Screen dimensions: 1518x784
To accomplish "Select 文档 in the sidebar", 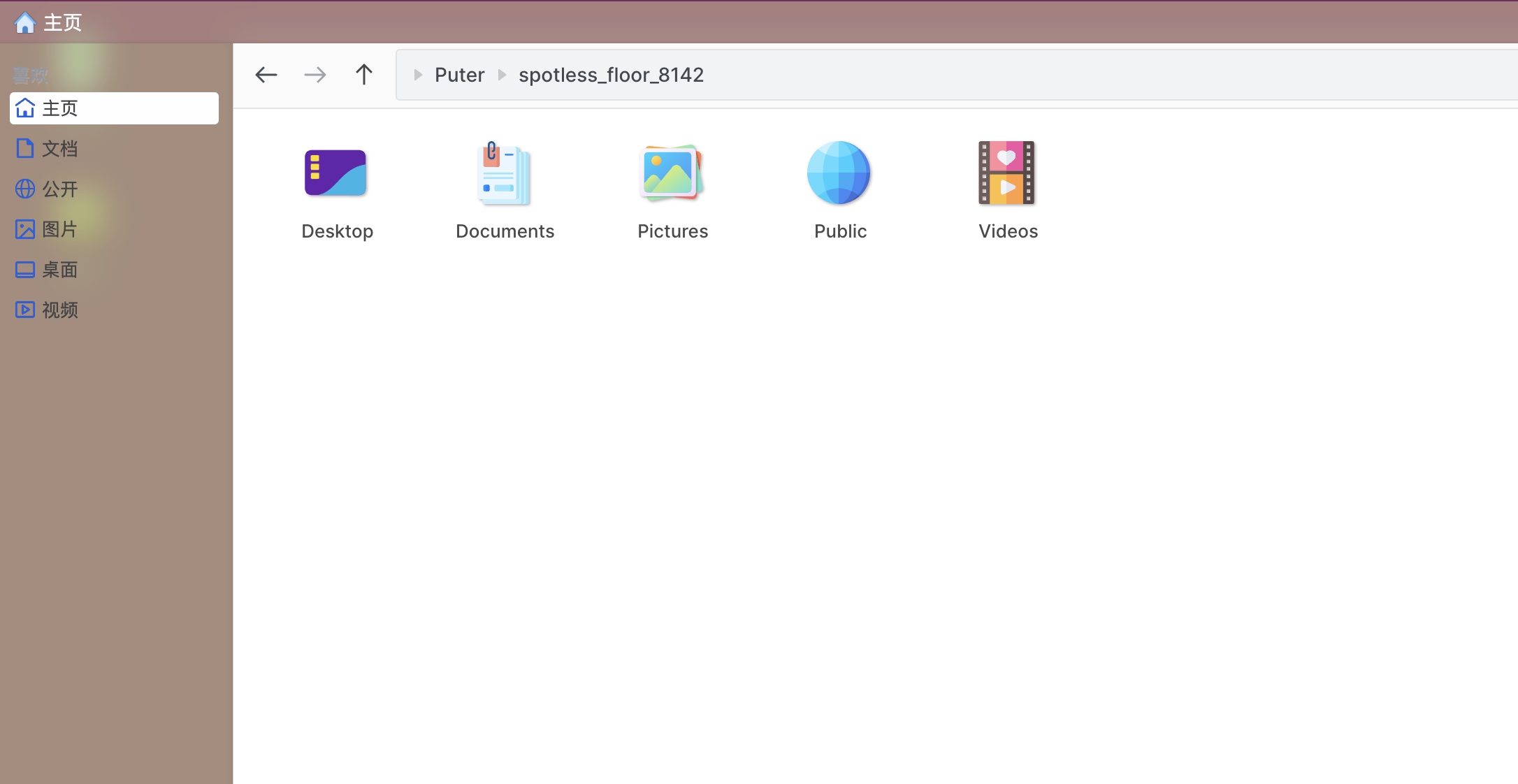I will [x=59, y=148].
